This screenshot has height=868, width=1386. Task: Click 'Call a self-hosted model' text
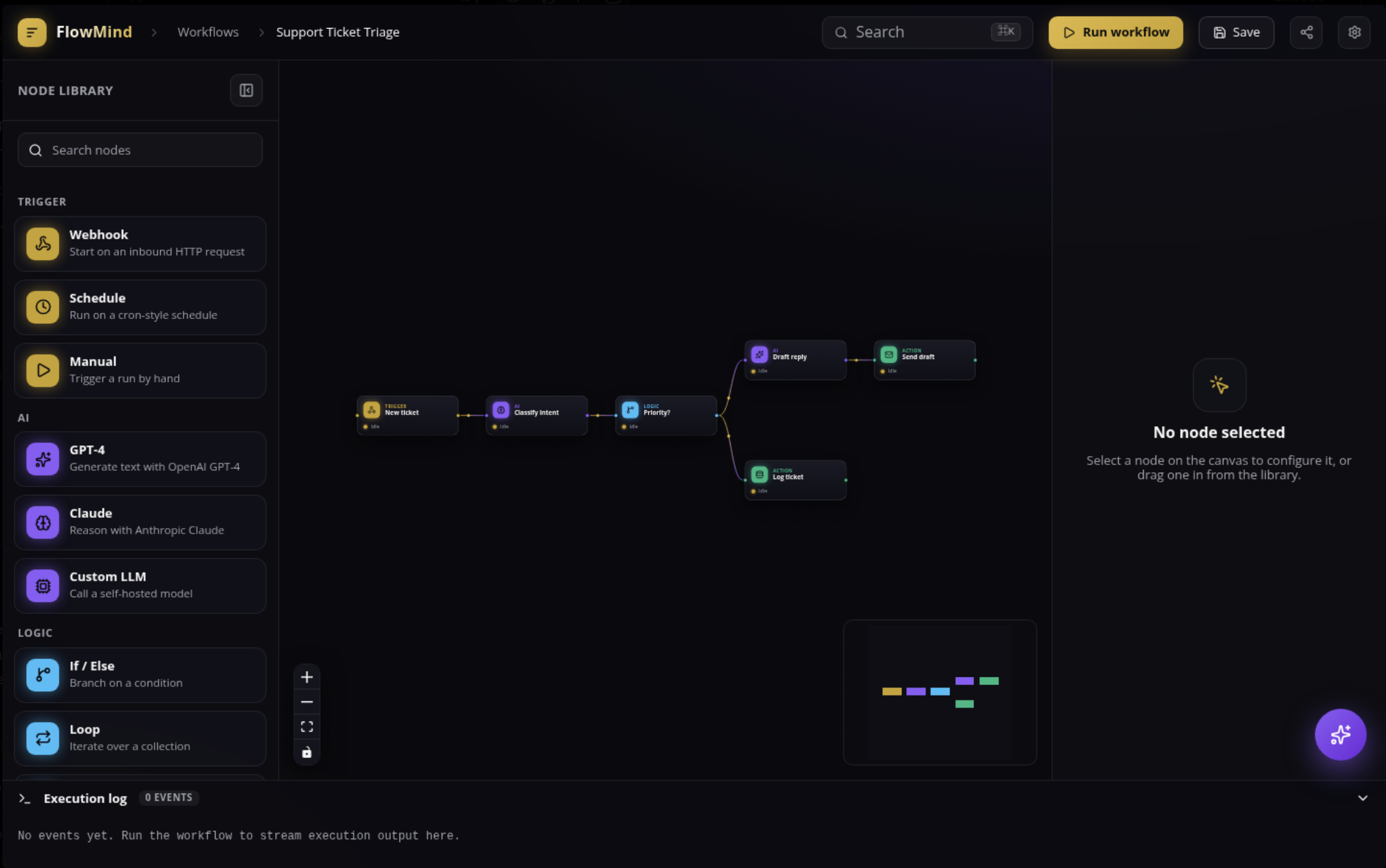point(131,594)
